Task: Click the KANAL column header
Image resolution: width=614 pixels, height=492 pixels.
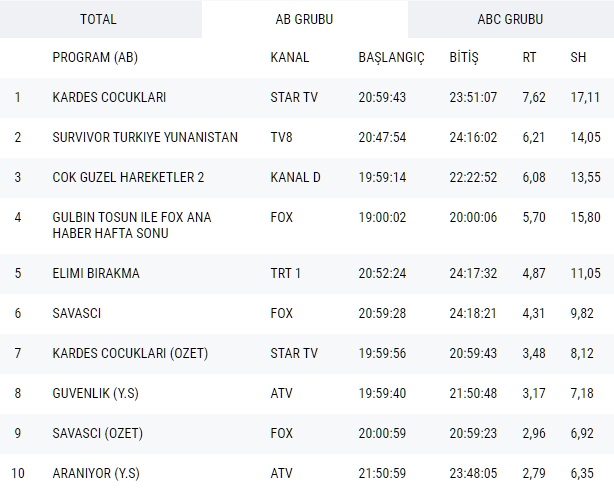Action: tap(290, 57)
